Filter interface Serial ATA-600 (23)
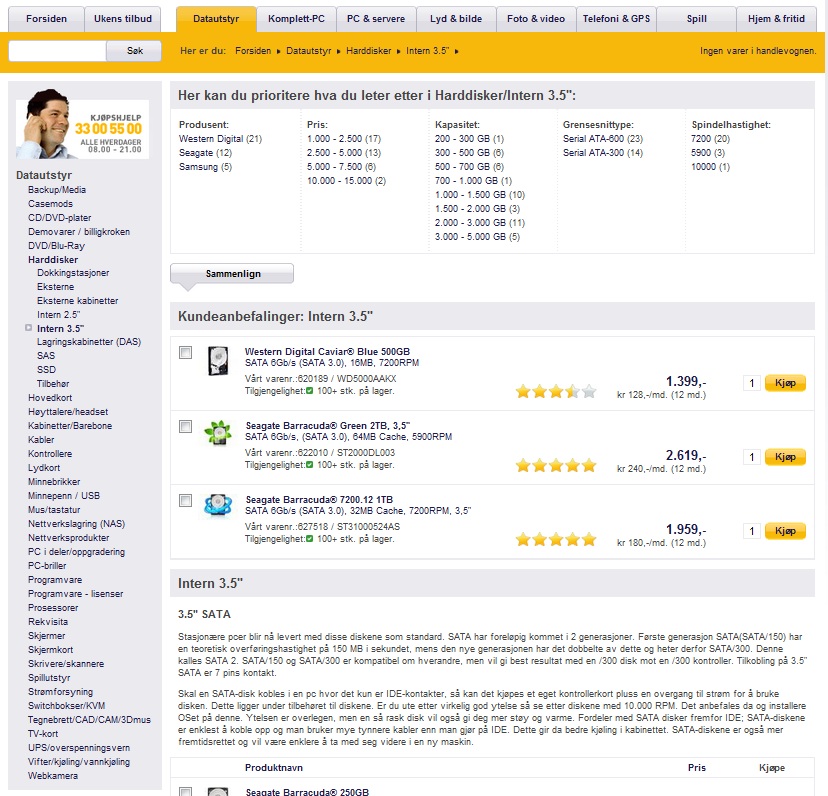 pos(603,139)
